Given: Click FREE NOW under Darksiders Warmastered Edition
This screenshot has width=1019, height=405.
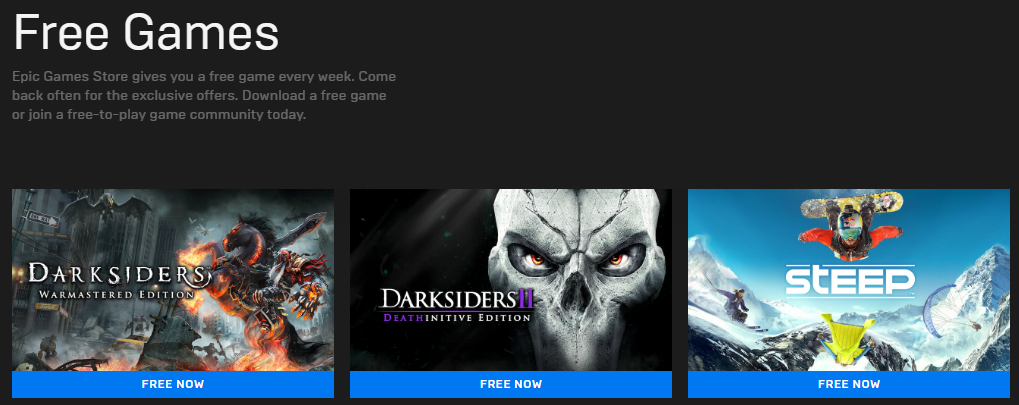Looking at the screenshot, I should coord(173,384).
